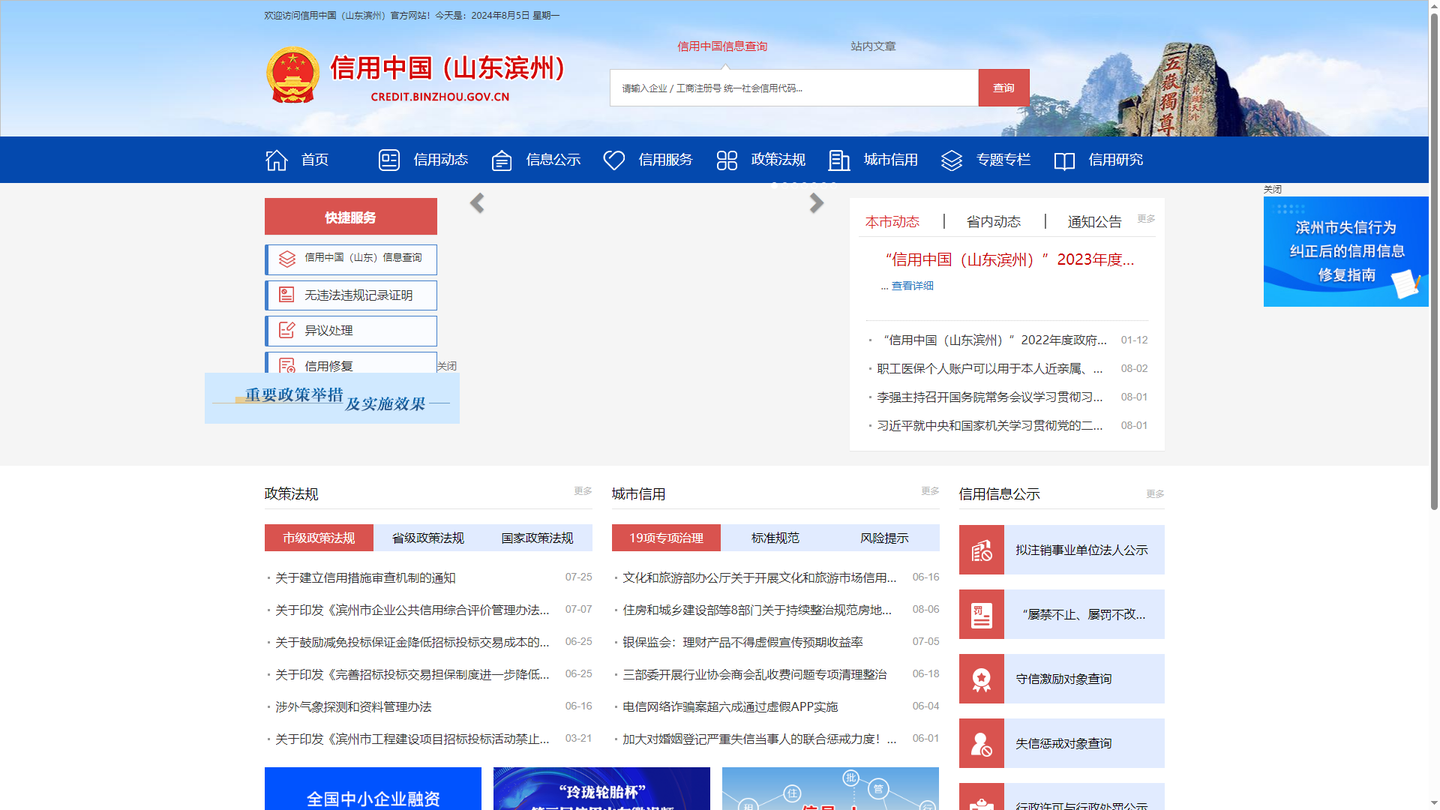Click the heart icon beside 信用服务
The height and width of the screenshot is (810, 1440).
[x=614, y=160]
